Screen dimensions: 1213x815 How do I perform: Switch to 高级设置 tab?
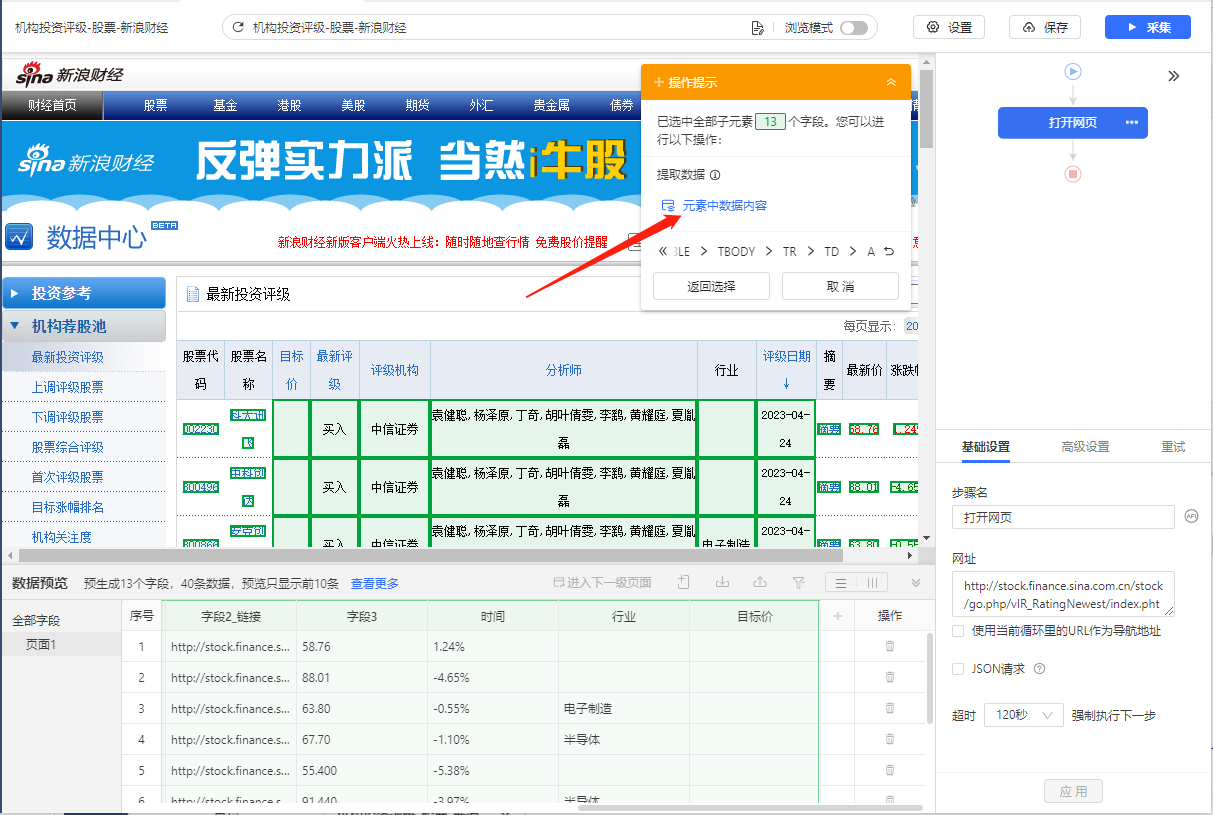click(1085, 447)
